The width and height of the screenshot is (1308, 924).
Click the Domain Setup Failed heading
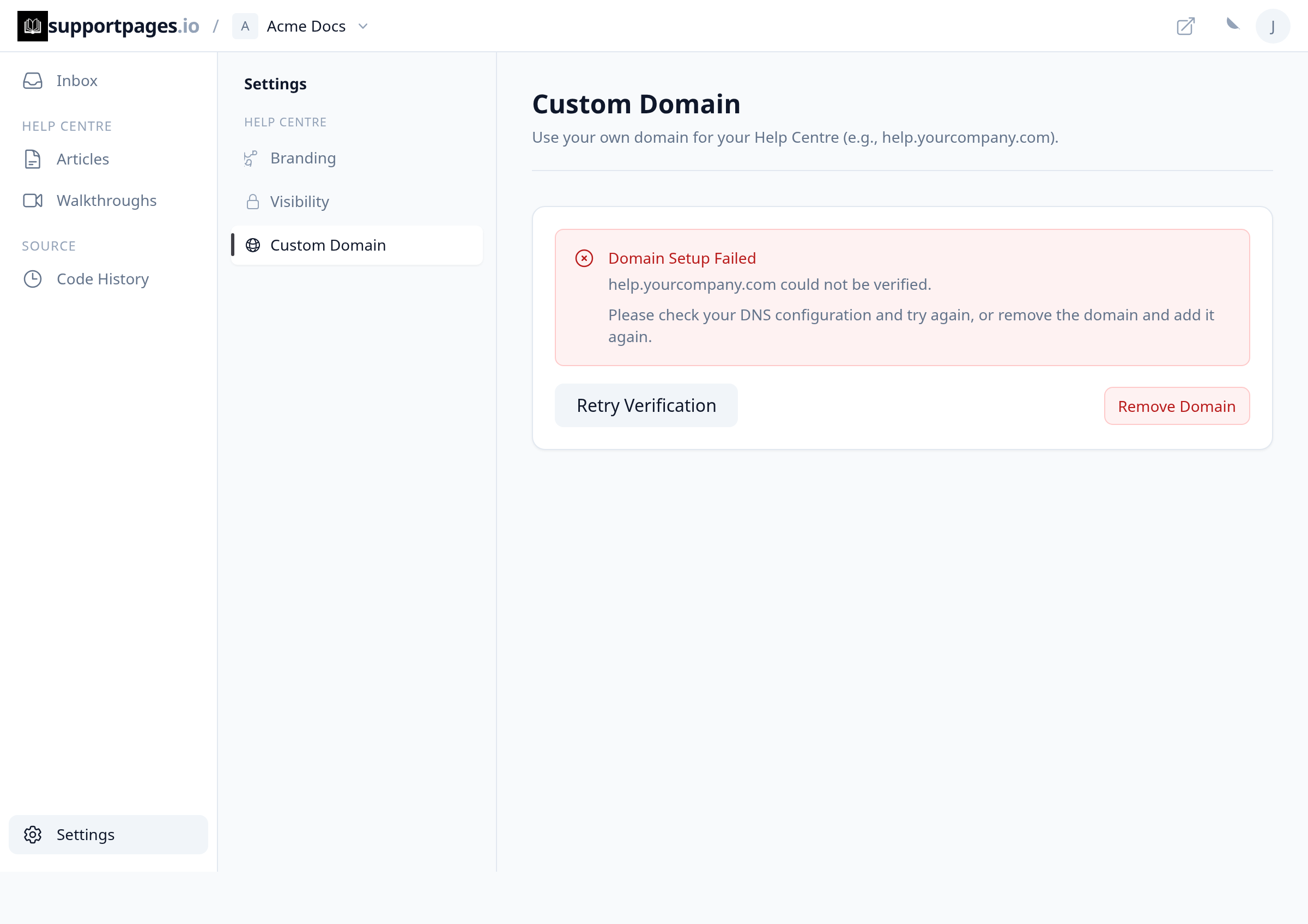coord(682,258)
